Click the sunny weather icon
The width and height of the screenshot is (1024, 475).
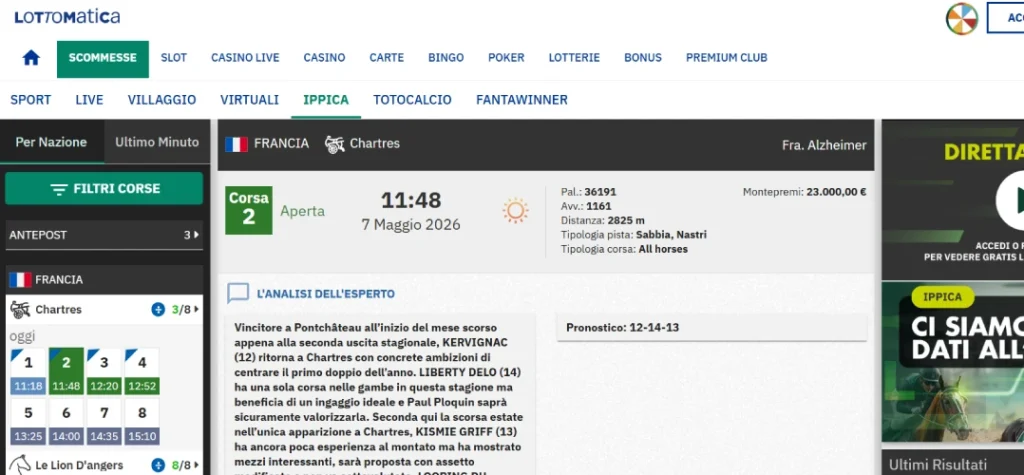(515, 210)
